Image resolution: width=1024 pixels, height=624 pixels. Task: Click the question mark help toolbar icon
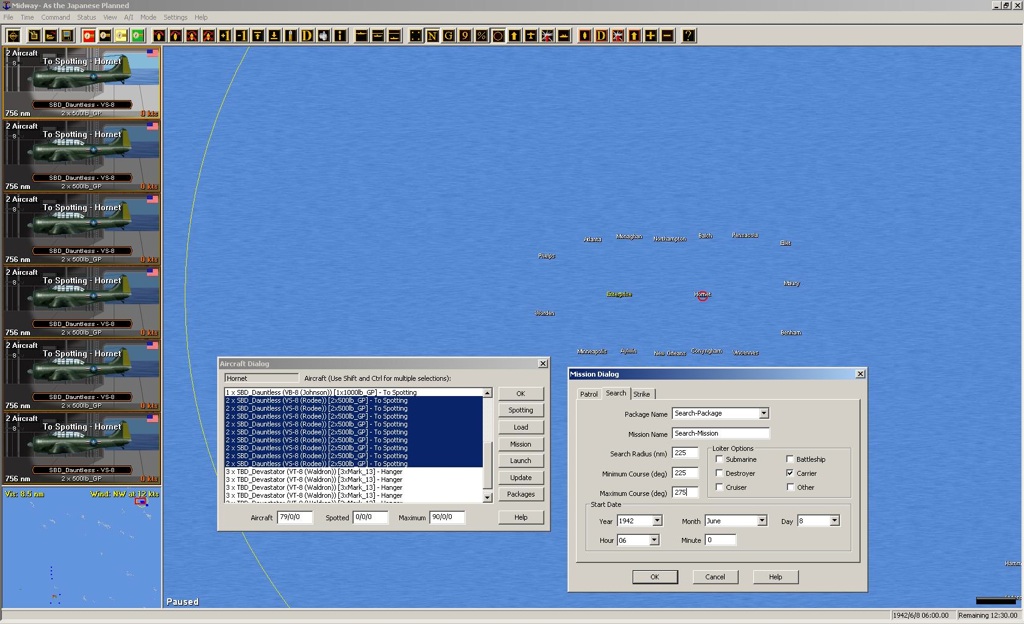(x=689, y=36)
